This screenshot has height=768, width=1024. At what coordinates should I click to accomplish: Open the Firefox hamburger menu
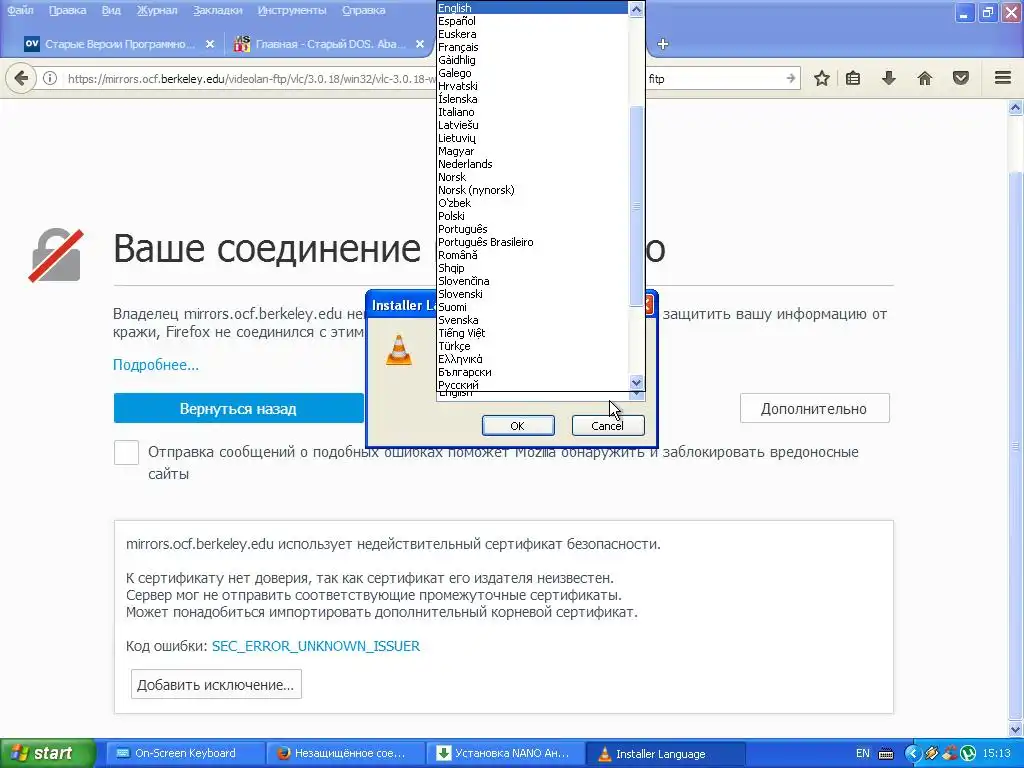[1003, 78]
